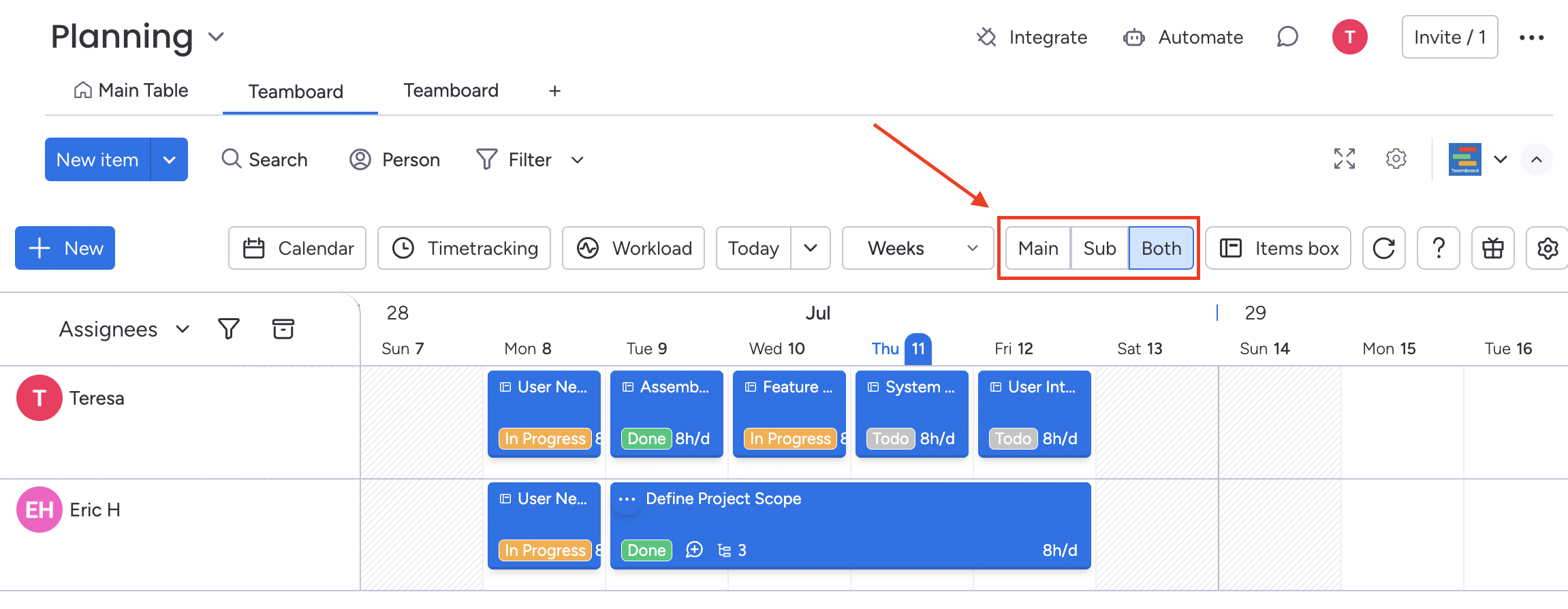
Task: Open the three-dots more options menu
Action: tap(1531, 37)
